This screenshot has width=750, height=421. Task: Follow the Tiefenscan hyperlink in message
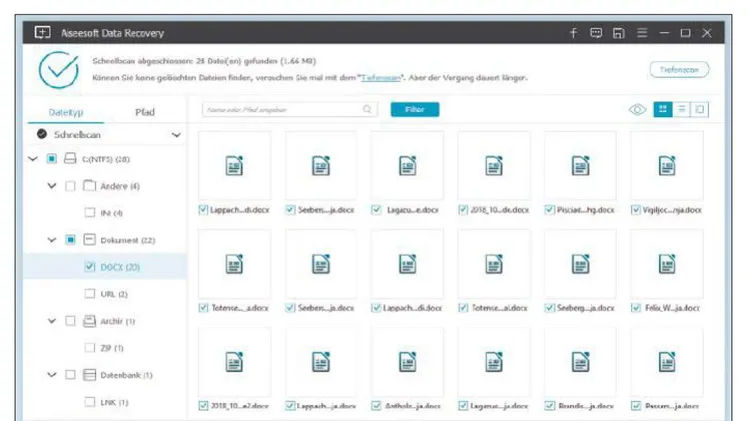[x=381, y=78]
